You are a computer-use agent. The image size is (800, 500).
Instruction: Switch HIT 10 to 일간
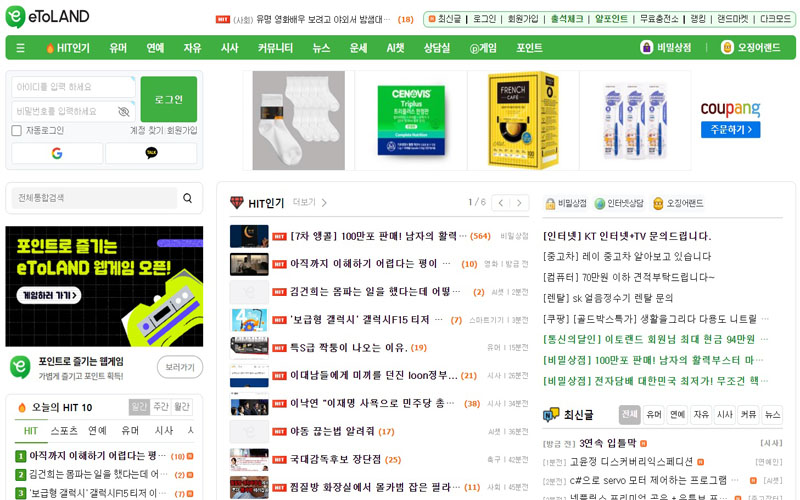click(139, 407)
